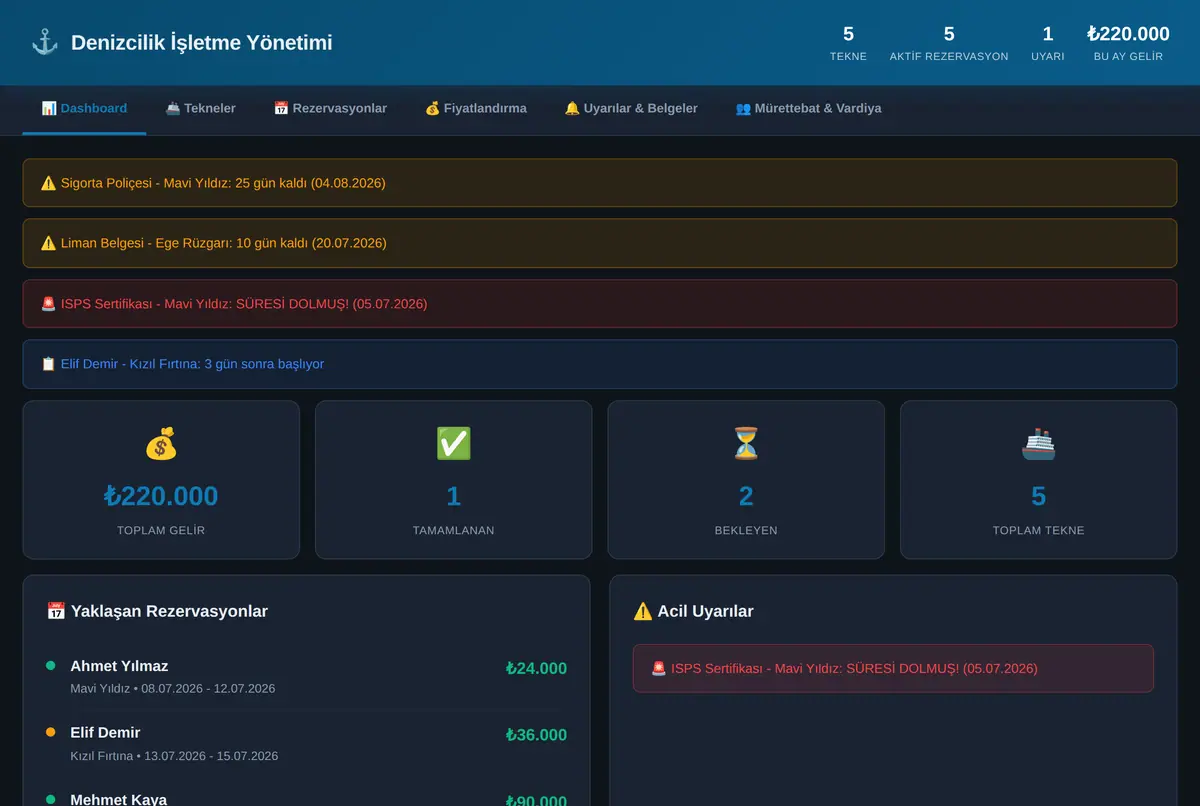This screenshot has height=806, width=1200.
Task: Click the money bag icon above Toplam Gelir
Action: [161, 444]
